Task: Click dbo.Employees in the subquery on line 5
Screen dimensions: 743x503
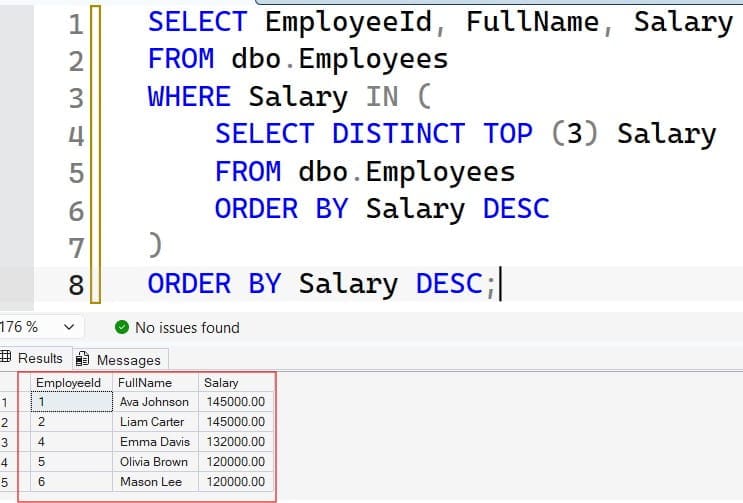Action: click(x=407, y=171)
